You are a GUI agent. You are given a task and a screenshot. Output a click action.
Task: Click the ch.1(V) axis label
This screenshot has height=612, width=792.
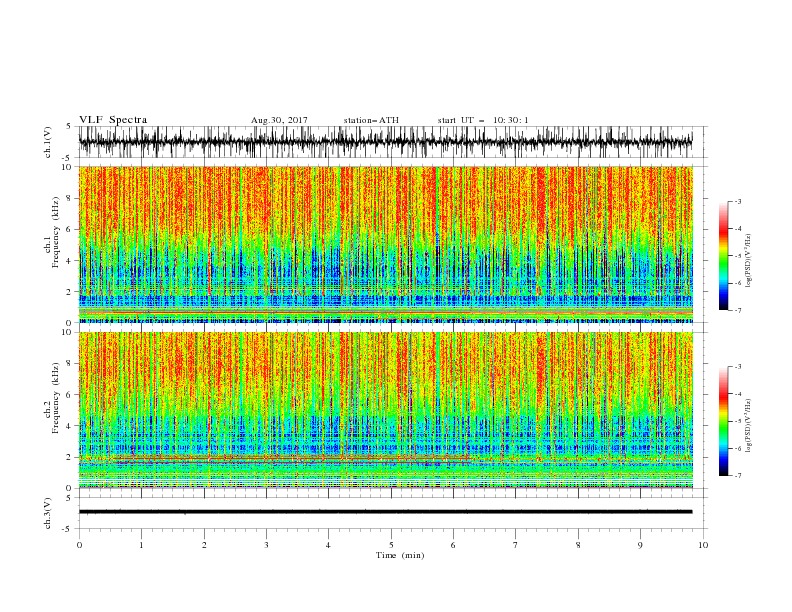48,142
